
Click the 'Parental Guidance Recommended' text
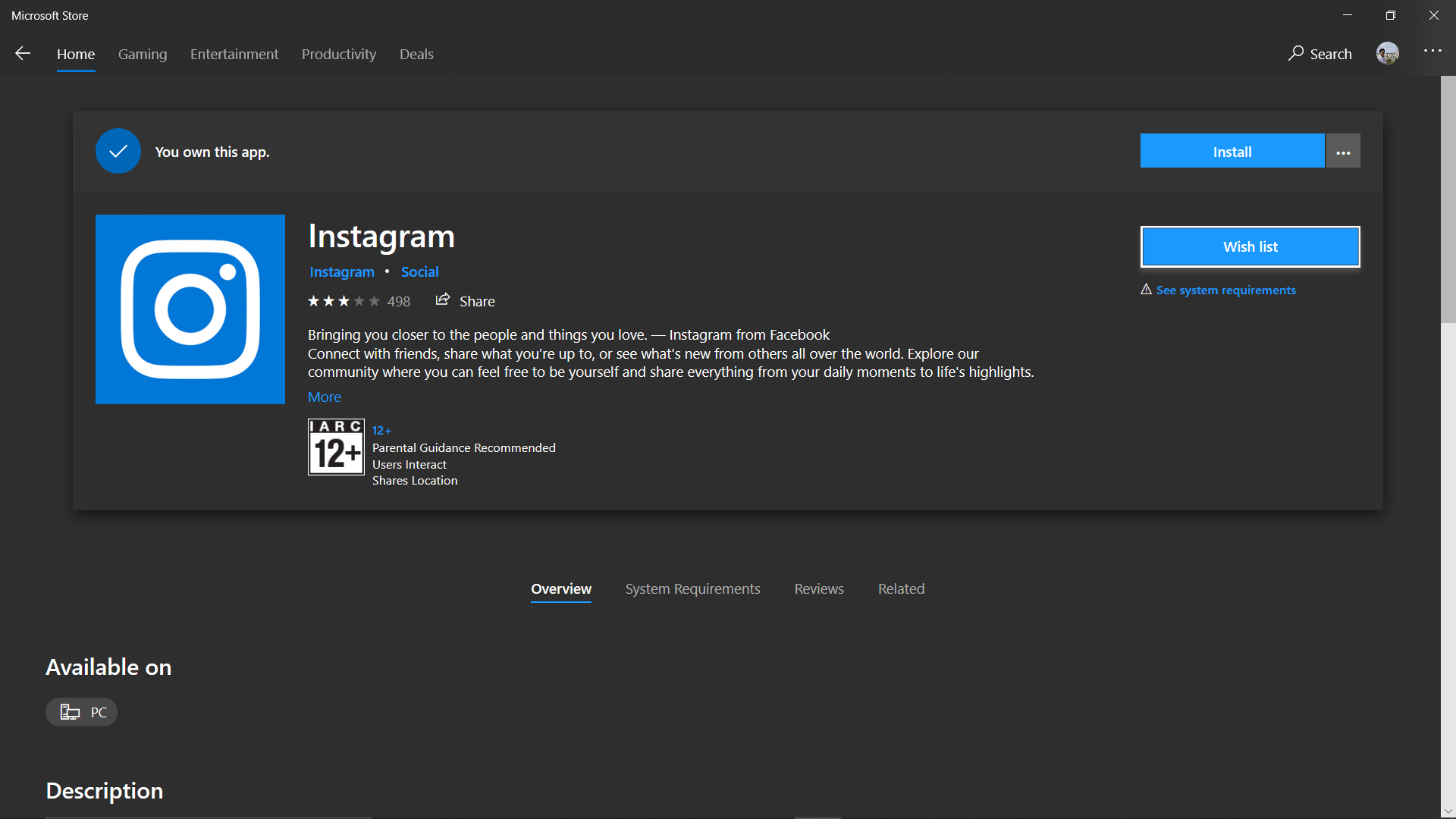click(x=464, y=448)
